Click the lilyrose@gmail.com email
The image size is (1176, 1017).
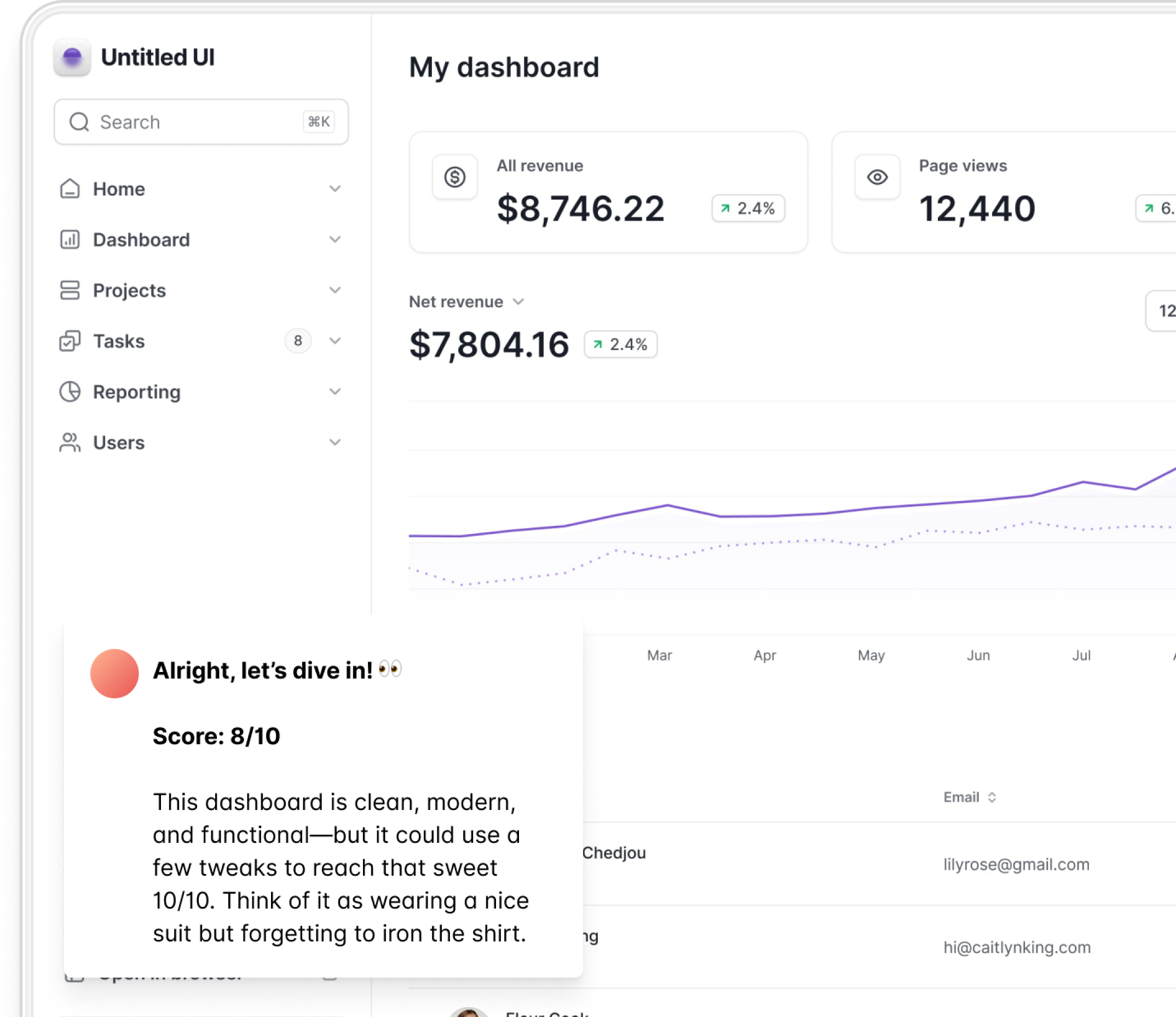(x=1016, y=864)
